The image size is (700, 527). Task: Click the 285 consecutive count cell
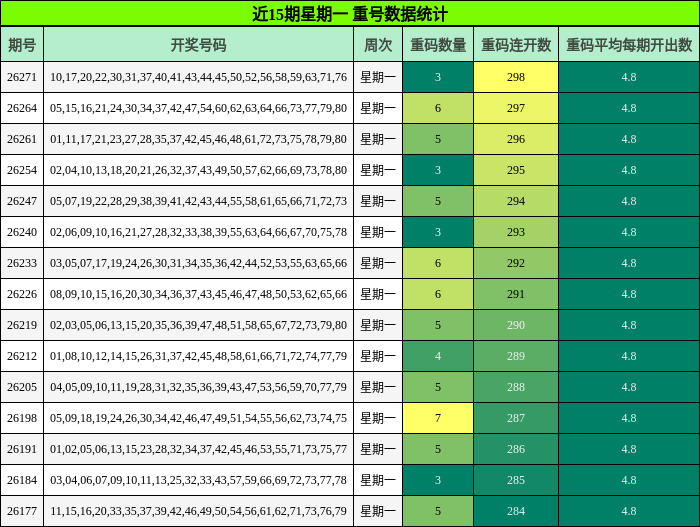point(516,480)
